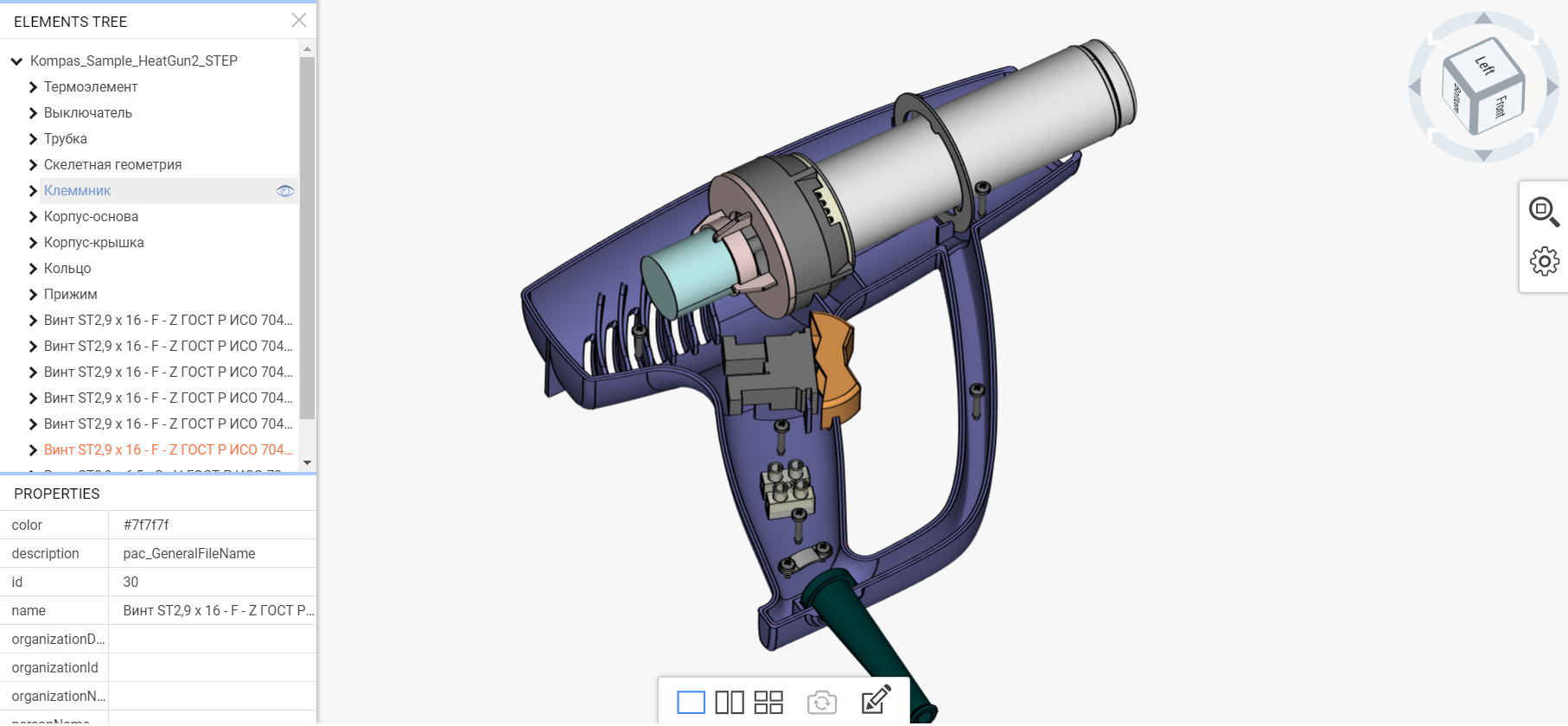Click the up arrow above the view cube
Image resolution: width=1568 pixels, height=726 pixels.
click(x=1483, y=18)
